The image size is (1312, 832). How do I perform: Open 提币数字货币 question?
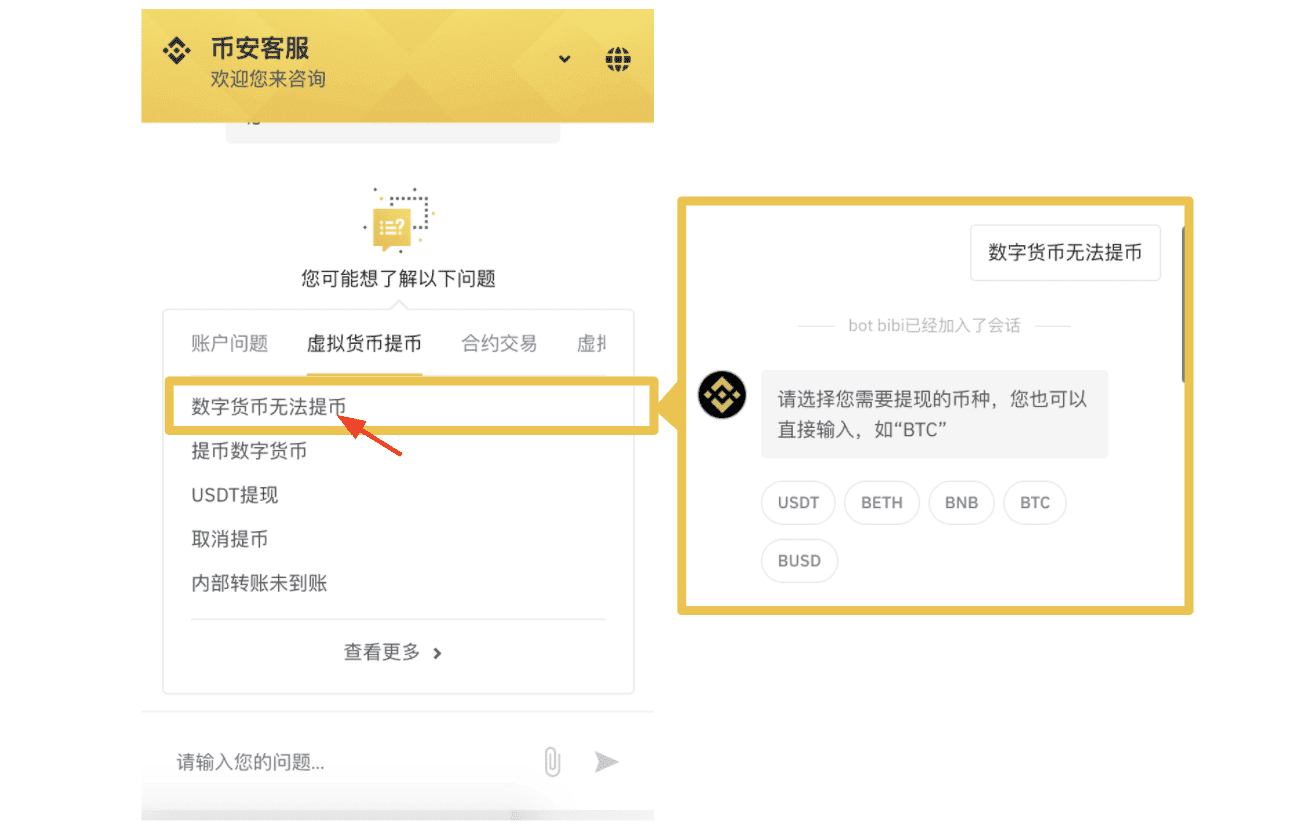pyautogui.click(x=249, y=451)
